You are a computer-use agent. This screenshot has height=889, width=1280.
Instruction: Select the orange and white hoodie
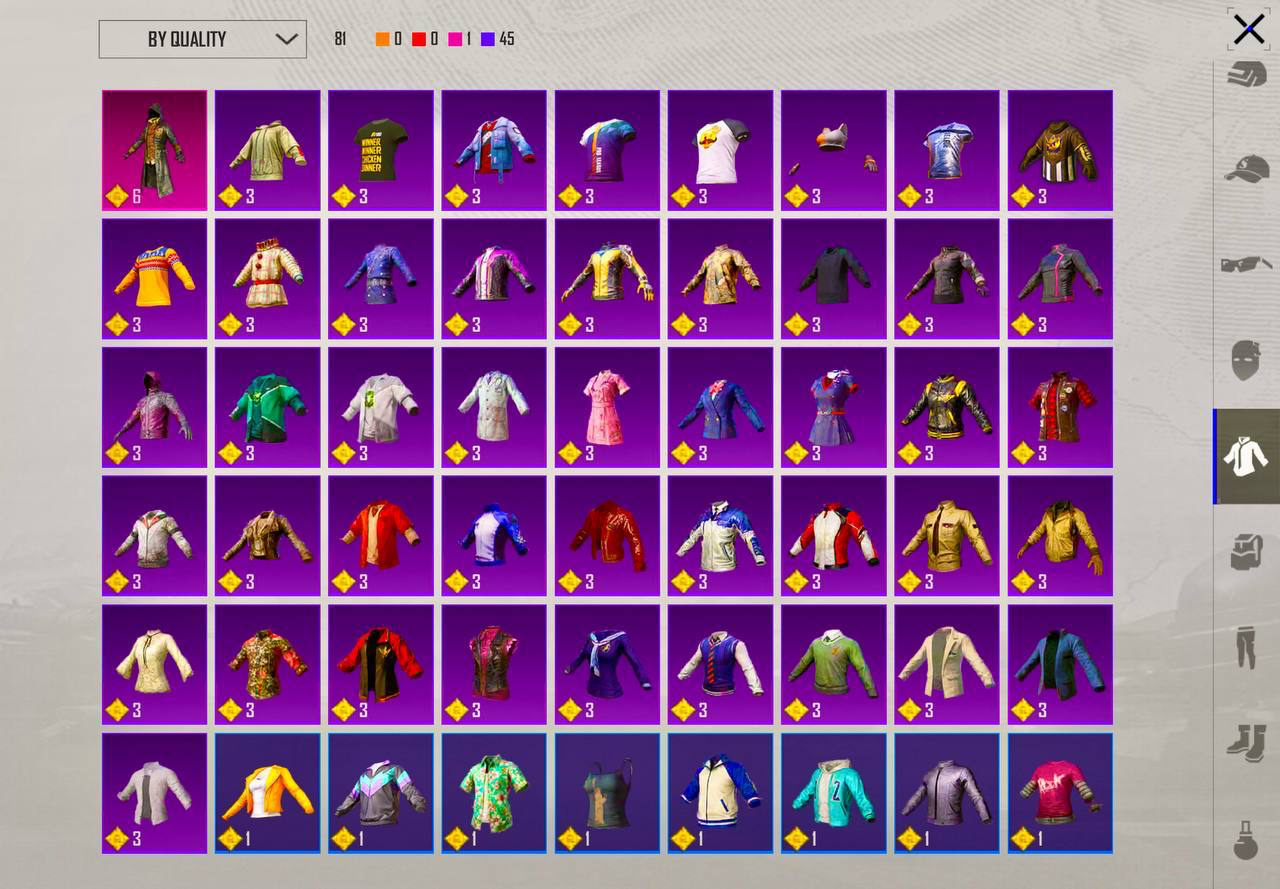(268, 793)
